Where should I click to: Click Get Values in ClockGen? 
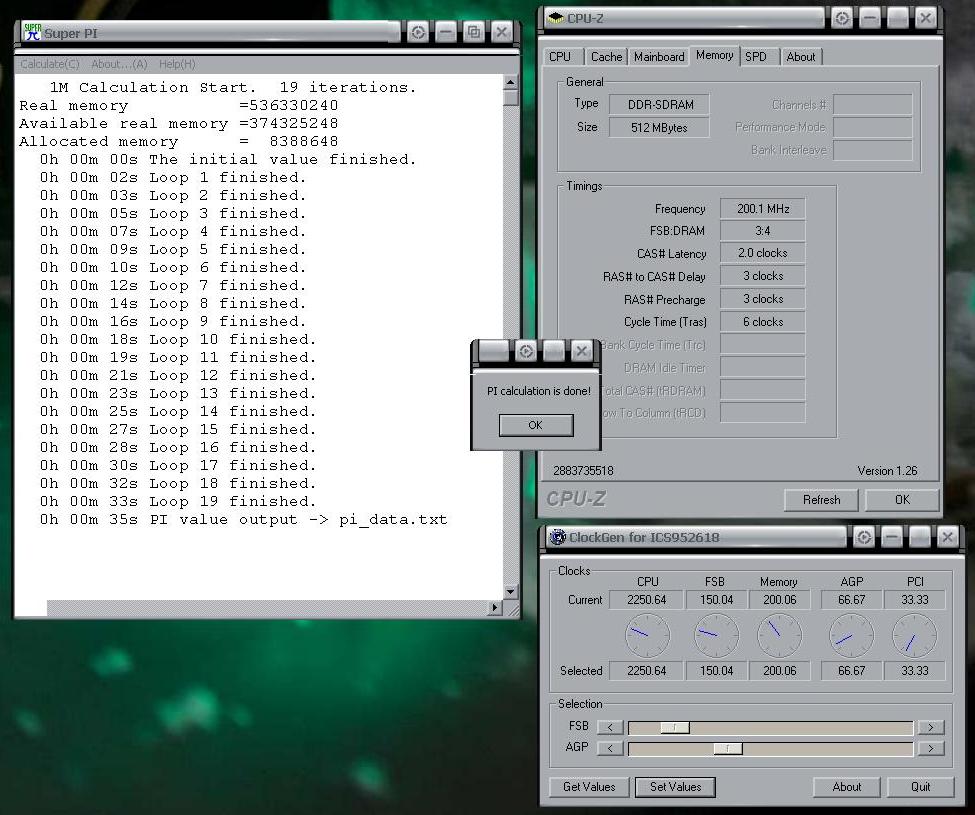coord(589,787)
